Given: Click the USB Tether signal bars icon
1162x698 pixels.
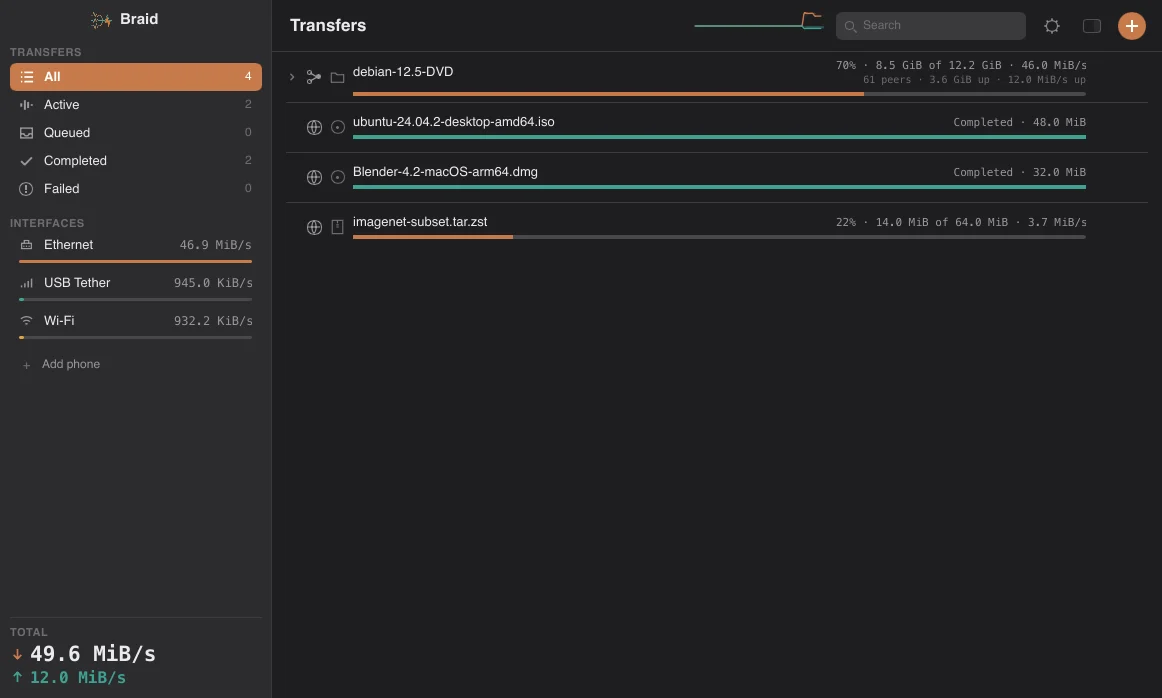Looking at the screenshot, I should click(x=27, y=283).
